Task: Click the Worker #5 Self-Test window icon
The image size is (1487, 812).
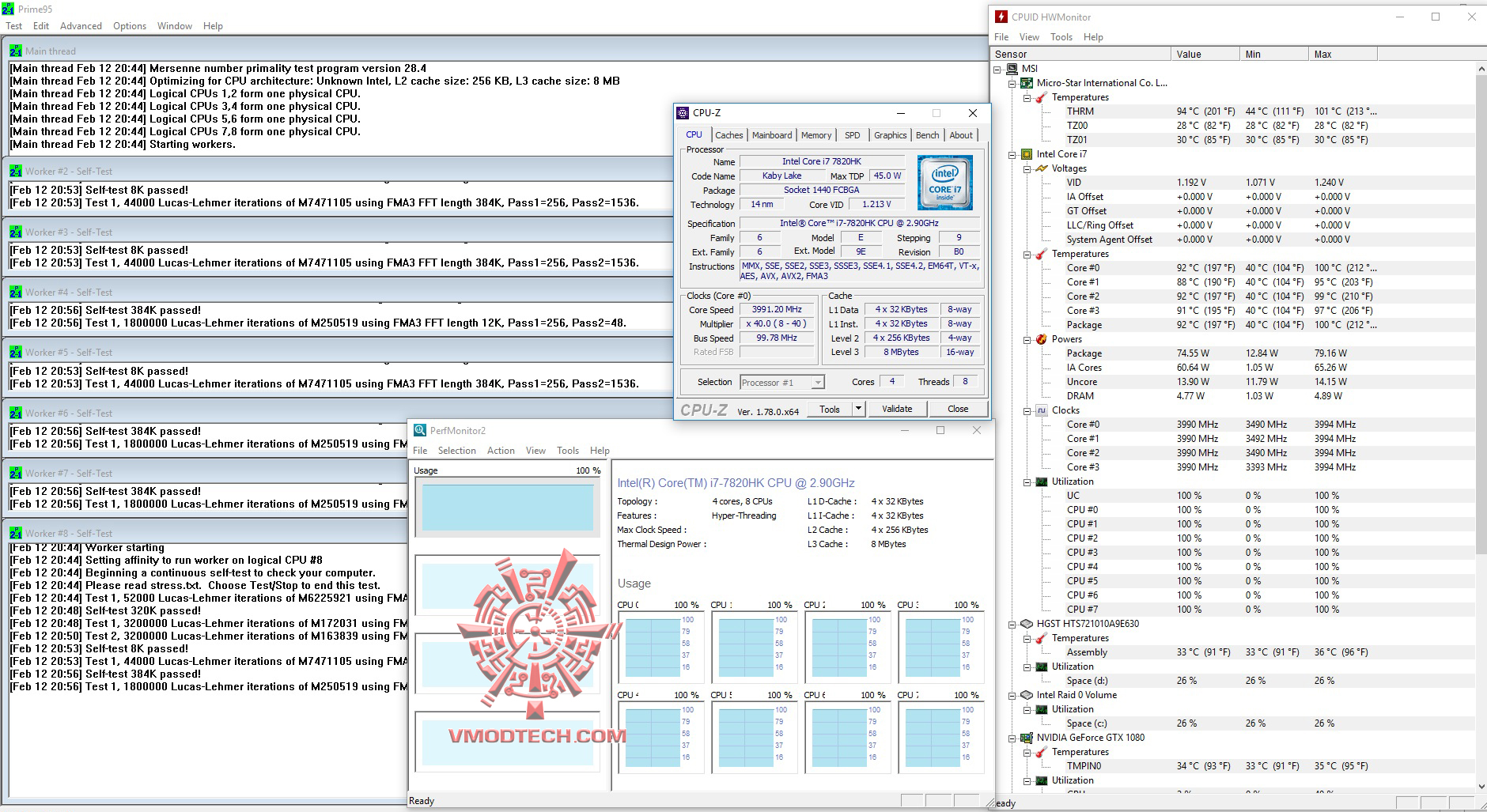Action: pyautogui.click(x=16, y=352)
